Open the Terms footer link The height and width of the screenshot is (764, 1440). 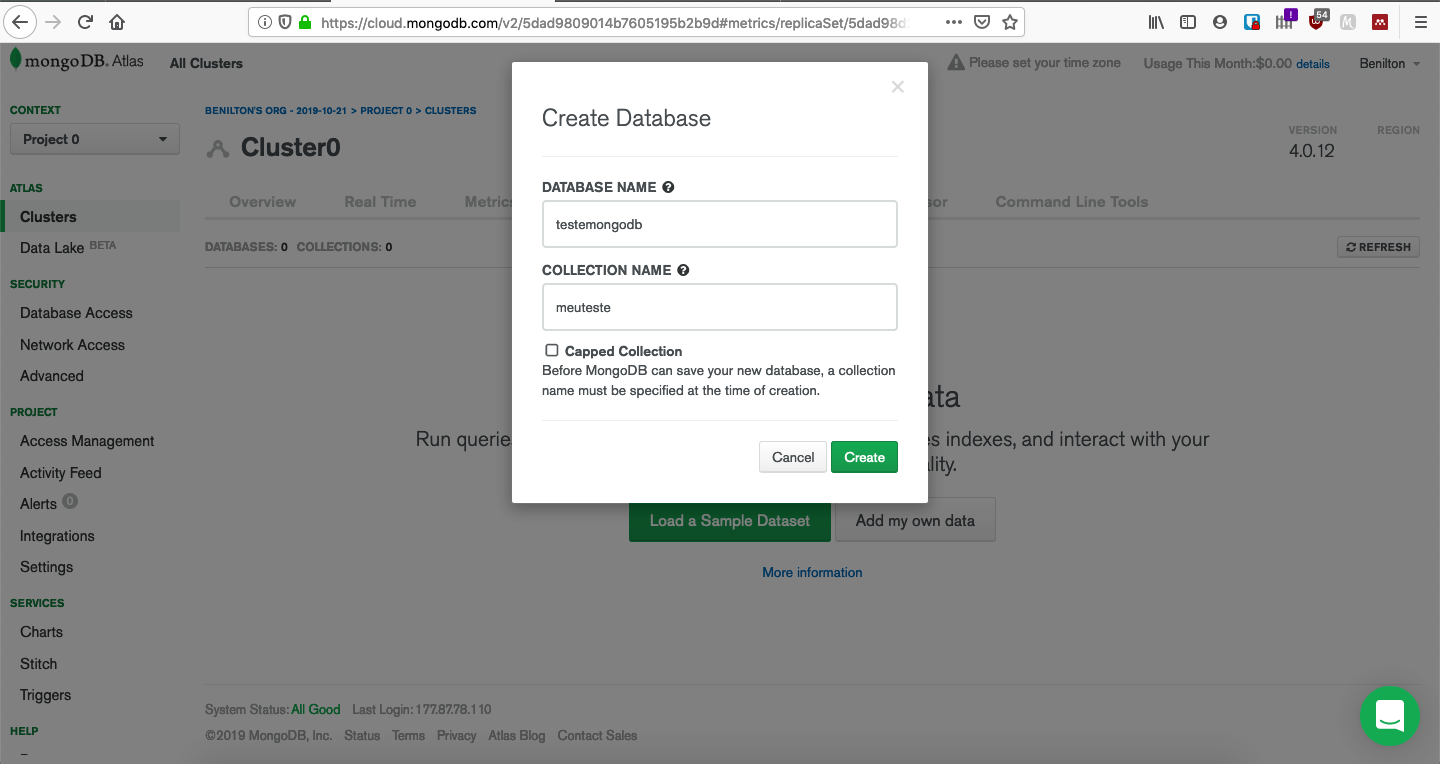[408, 735]
